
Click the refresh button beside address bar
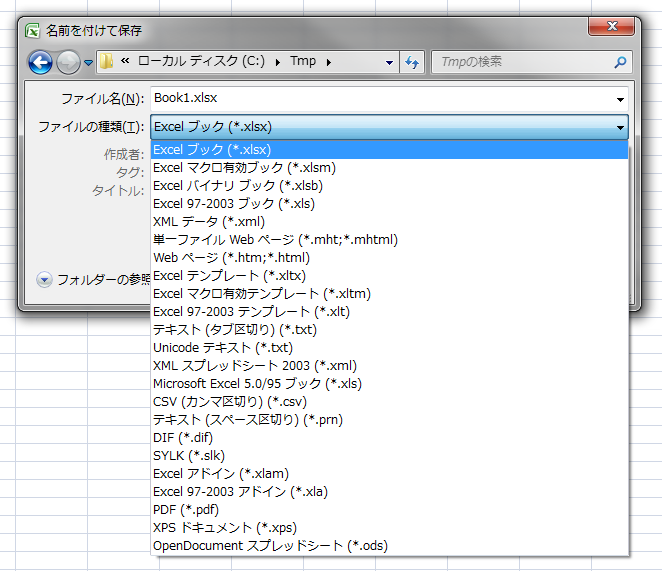[412, 62]
